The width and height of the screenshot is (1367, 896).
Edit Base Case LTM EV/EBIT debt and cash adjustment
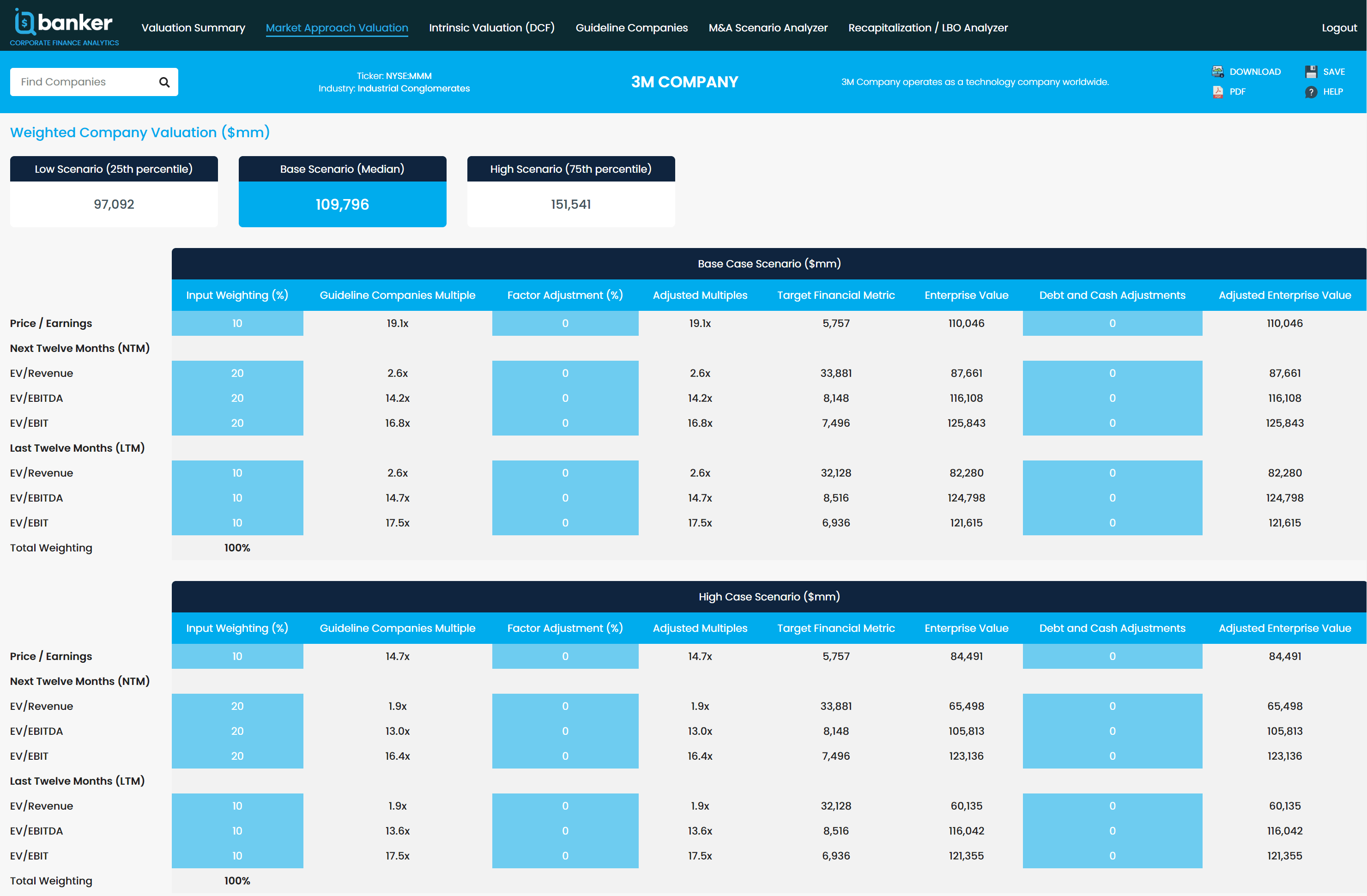point(1113,523)
